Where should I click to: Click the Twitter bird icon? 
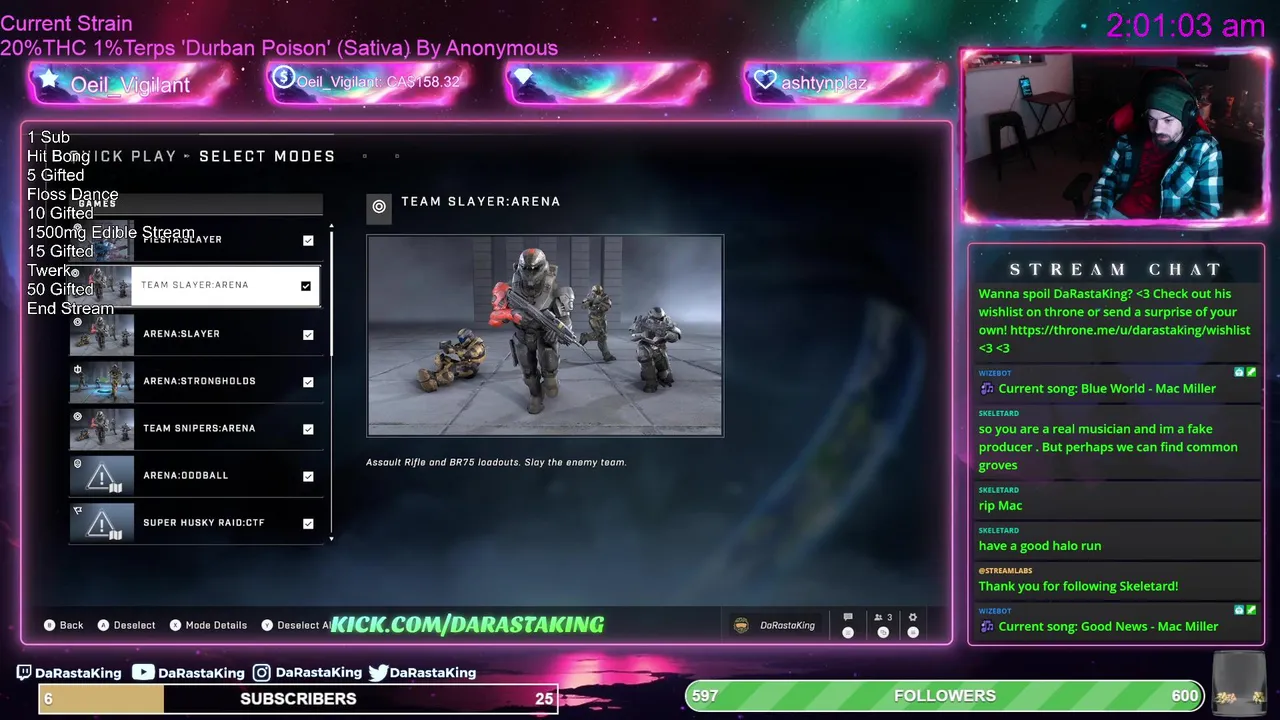pyautogui.click(x=378, y=673)
